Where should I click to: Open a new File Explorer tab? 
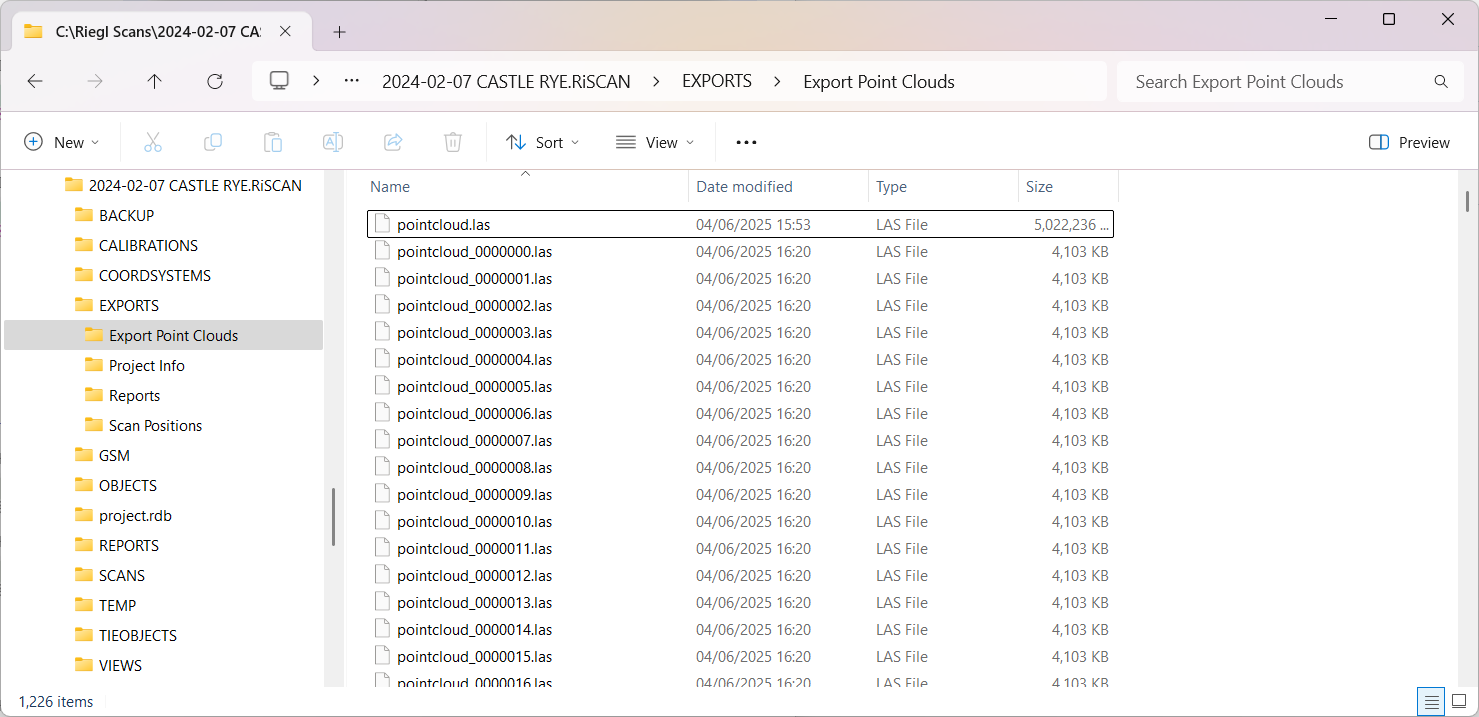point(339,32)
